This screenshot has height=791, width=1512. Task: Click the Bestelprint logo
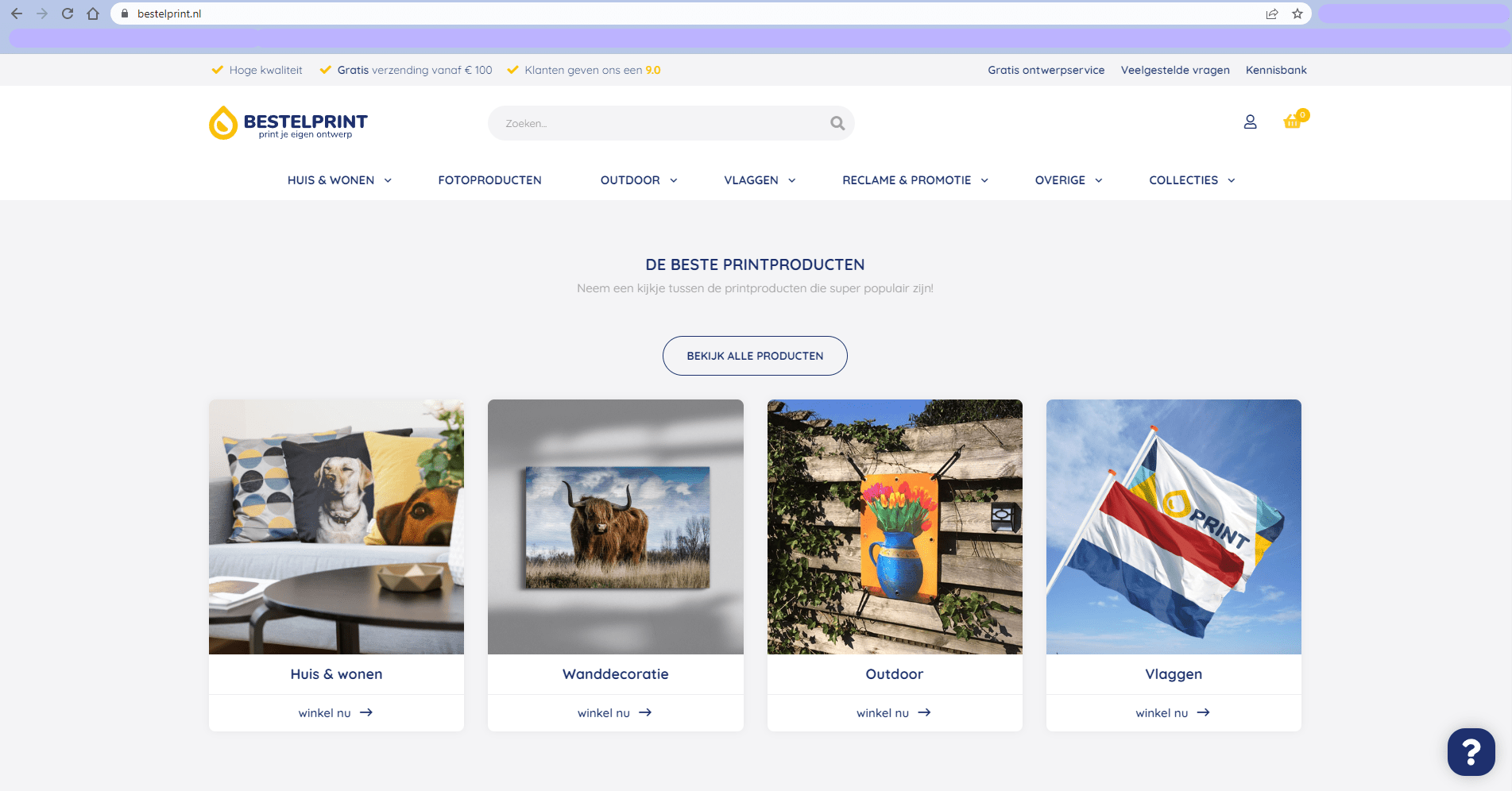click(288, 123)
